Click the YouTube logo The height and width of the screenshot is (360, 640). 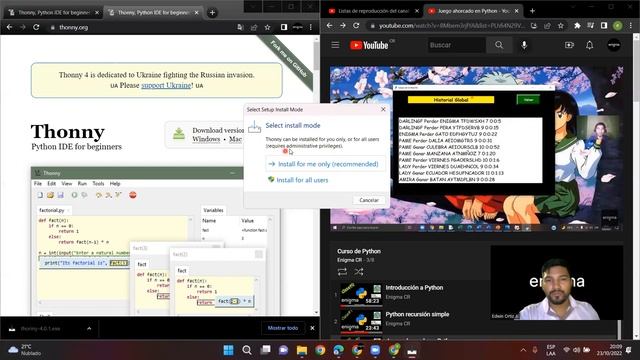pos(369,45)
